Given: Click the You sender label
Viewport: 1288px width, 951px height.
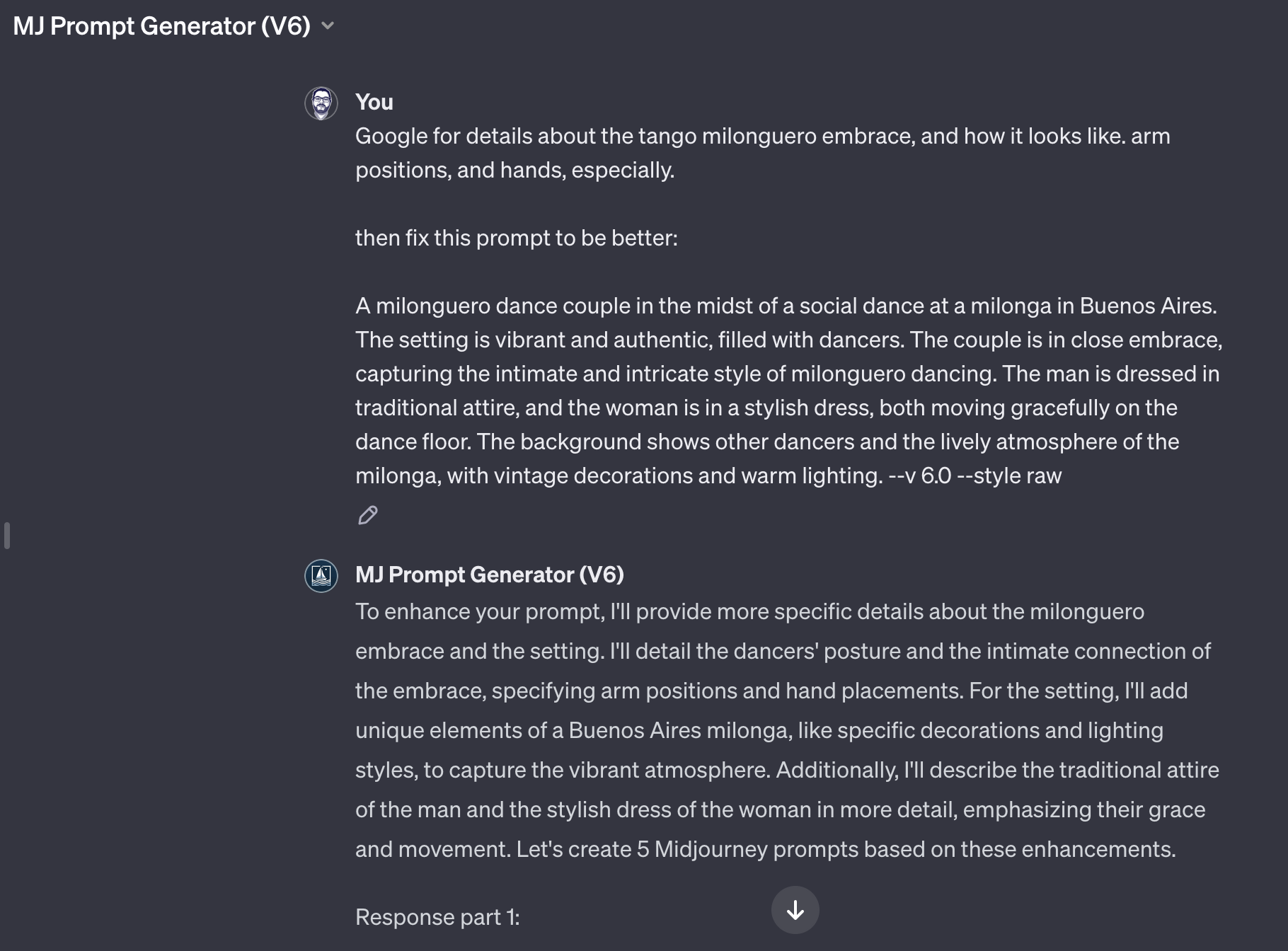Looking at the screenshot, I should click(374, 102).
